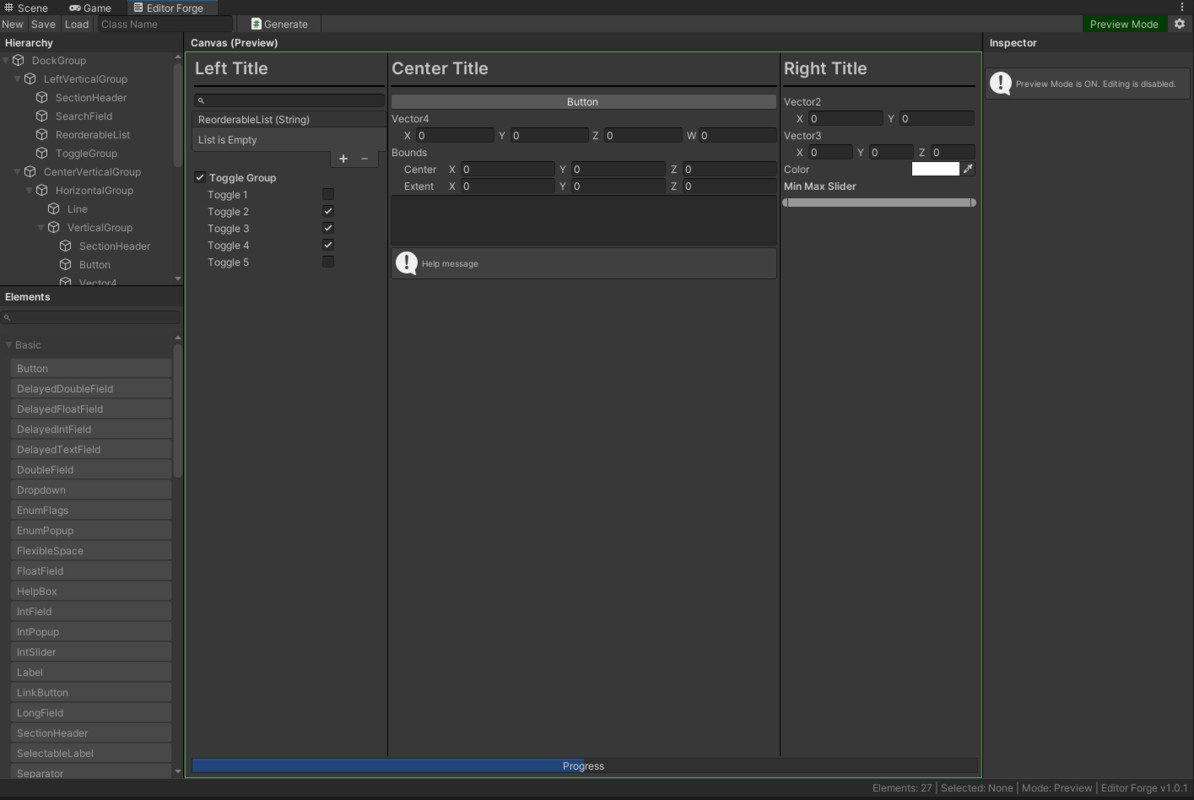Add the LinkButton element
Image resolution: width=1194 pixels, height=800 pixels.
(x=91, y=692)
